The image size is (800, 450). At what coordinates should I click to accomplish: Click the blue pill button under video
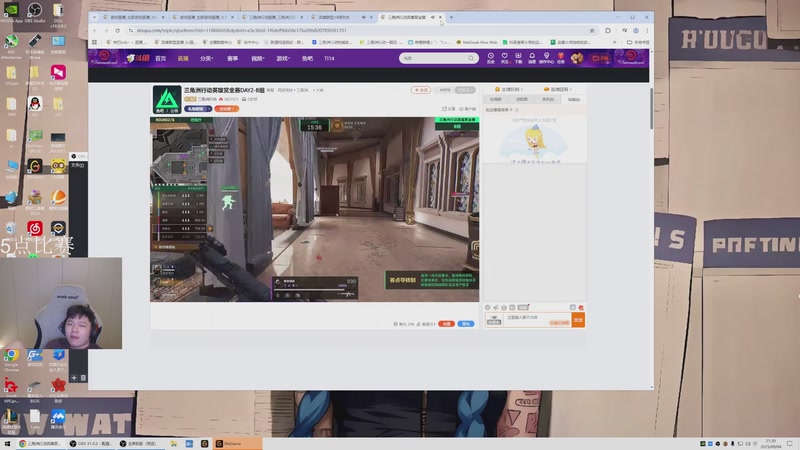[x=466, y=324]
